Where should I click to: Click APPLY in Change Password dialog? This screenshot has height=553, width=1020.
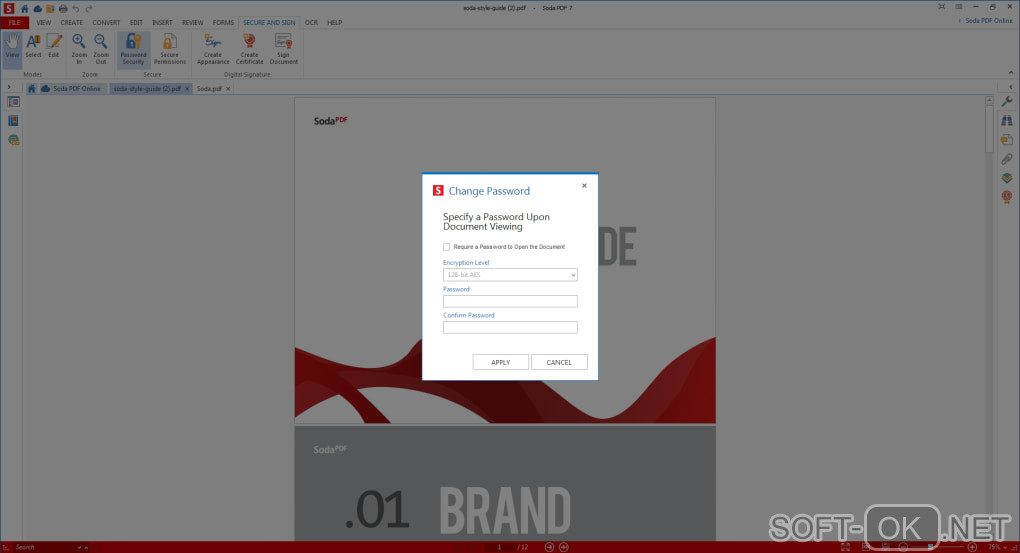(x=500, y=362)
